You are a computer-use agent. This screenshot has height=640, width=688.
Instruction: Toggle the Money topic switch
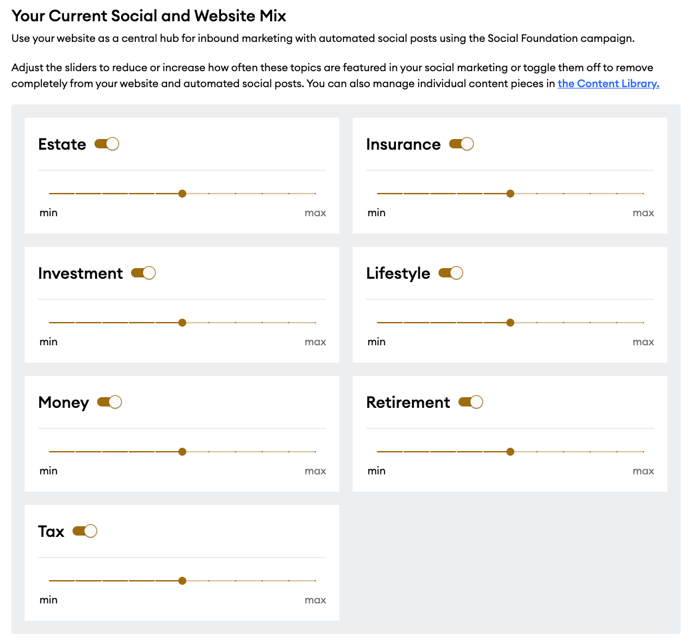click(x=109, y=402)
